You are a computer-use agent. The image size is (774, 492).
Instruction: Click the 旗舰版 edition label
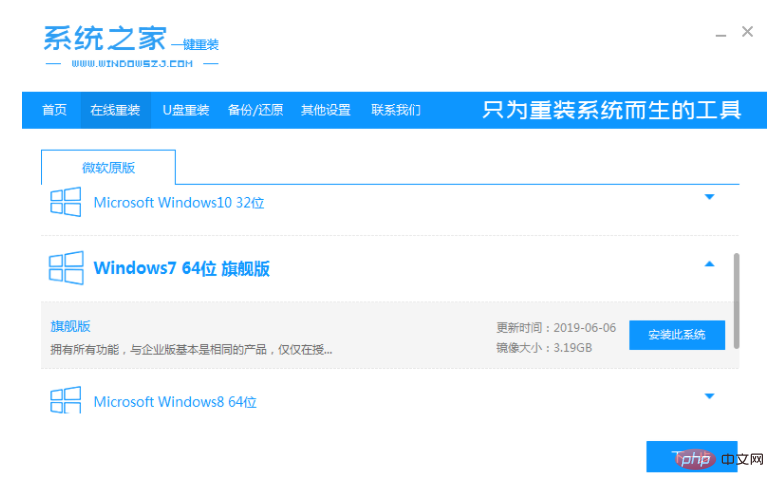[x=70, y=326]
